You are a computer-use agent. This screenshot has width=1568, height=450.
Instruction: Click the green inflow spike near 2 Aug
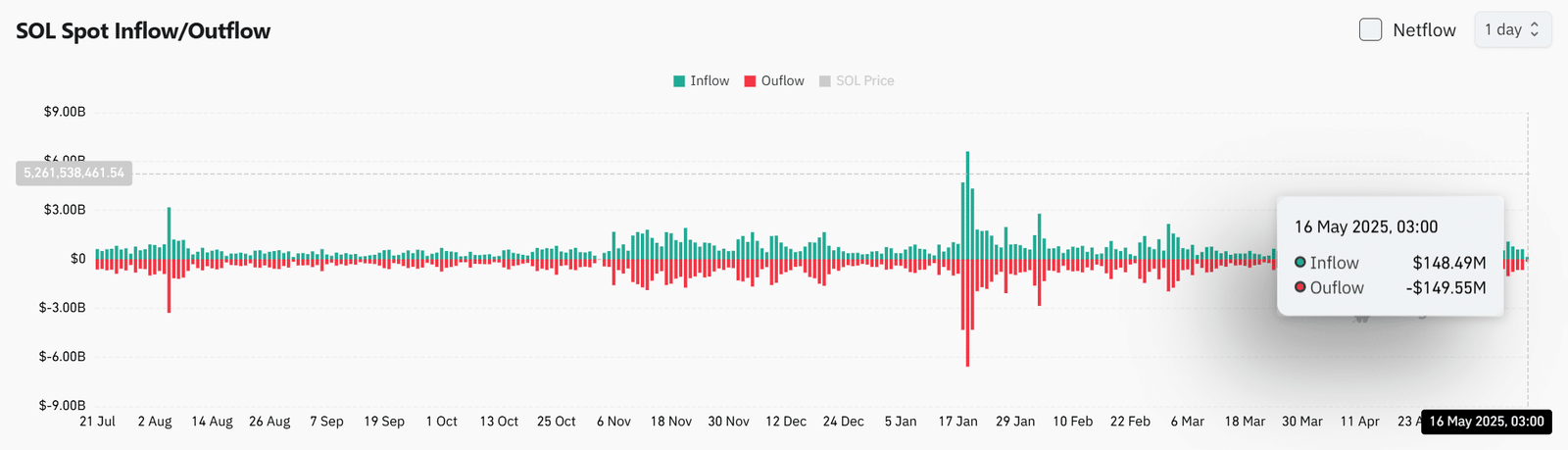169,232
